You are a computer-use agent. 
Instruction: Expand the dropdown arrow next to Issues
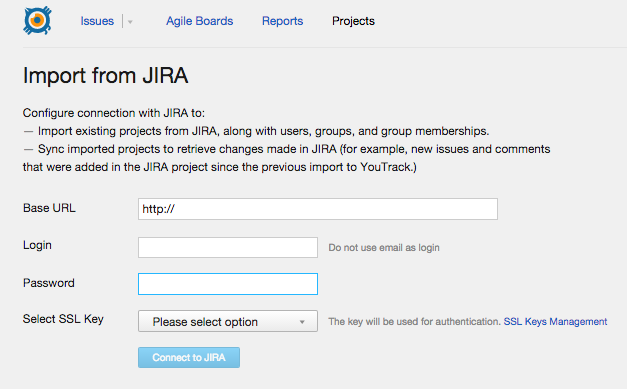pyautogui.click(x=130, y=22)
